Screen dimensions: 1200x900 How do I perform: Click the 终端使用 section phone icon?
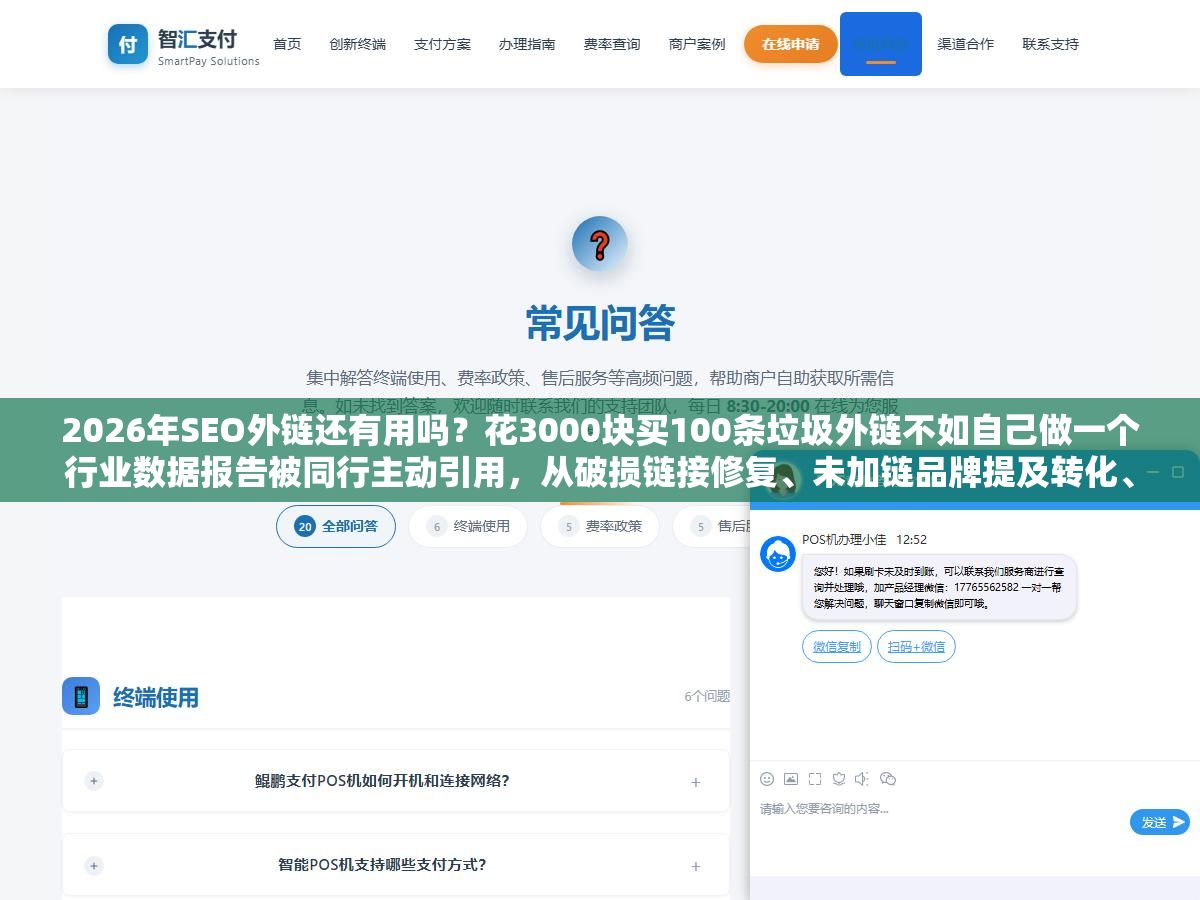click(x=81, y=696)
